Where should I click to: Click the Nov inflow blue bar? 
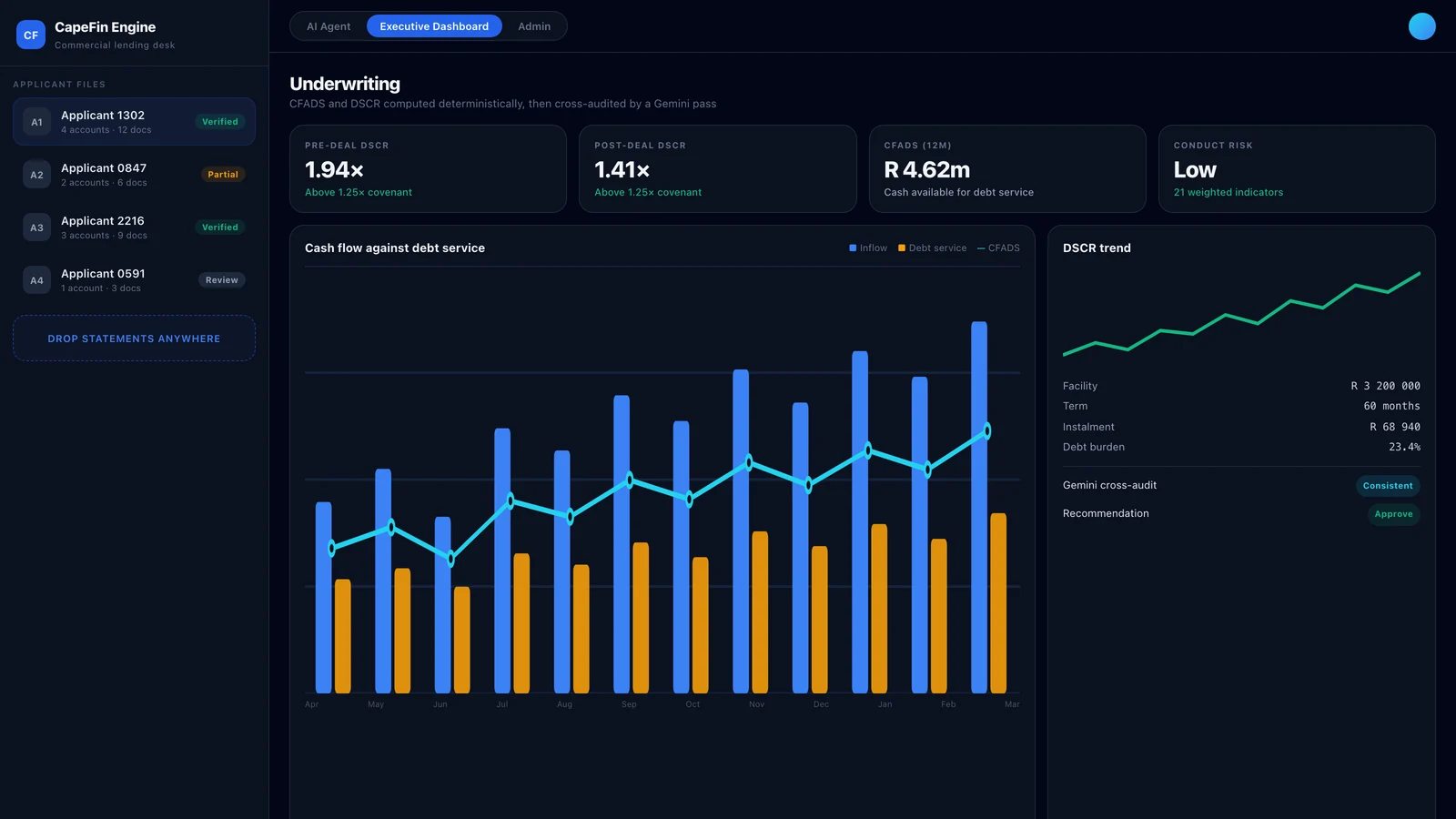741,531
